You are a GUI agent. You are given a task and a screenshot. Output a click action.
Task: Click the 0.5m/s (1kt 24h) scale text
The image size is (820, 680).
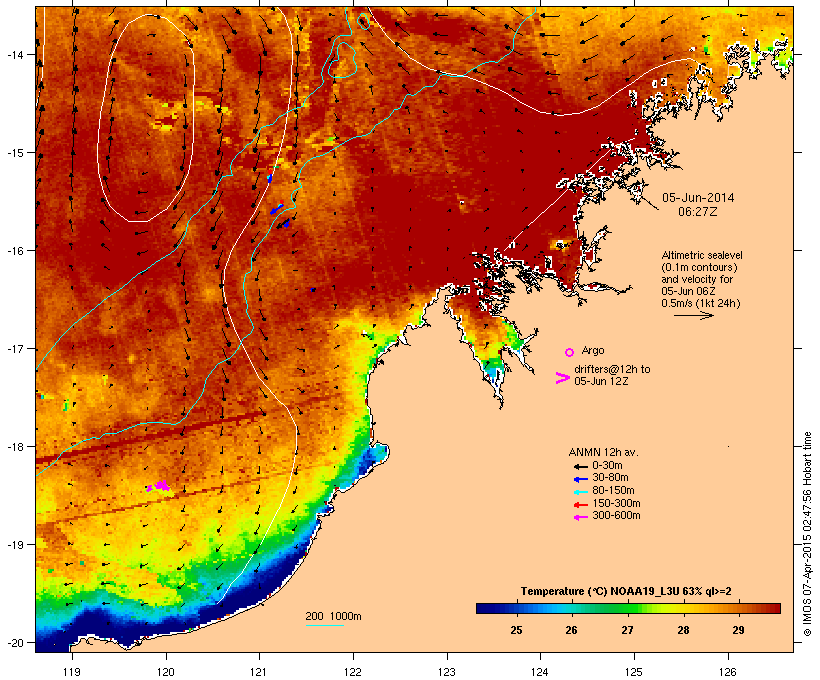tap(701, 303)
